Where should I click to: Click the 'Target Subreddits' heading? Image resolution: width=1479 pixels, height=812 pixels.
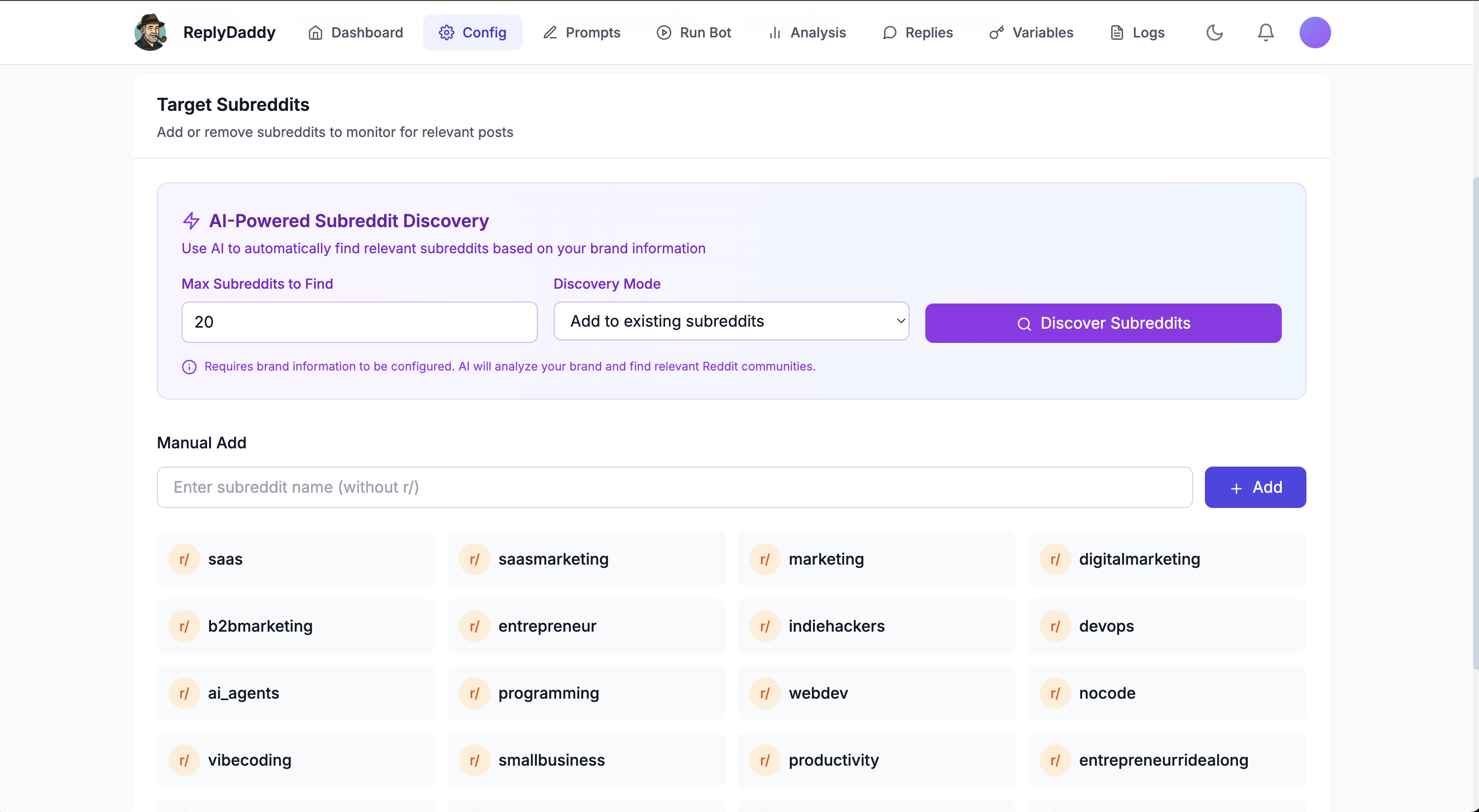point(233,105)
